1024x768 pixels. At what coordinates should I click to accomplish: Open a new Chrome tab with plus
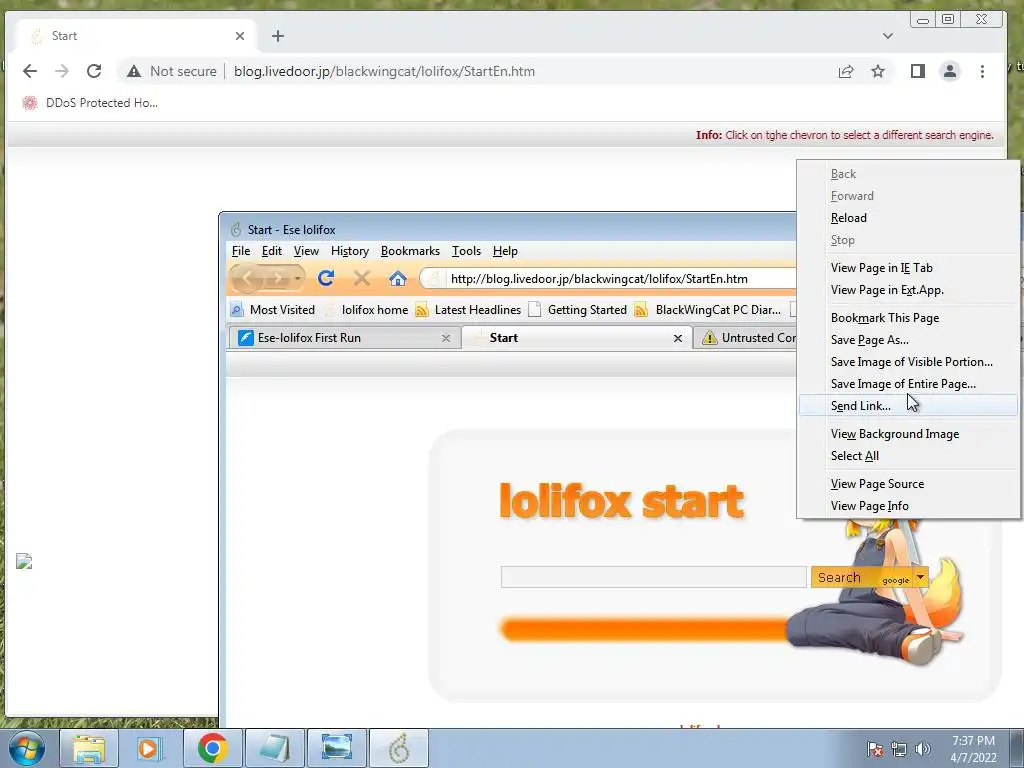point(278,36)
